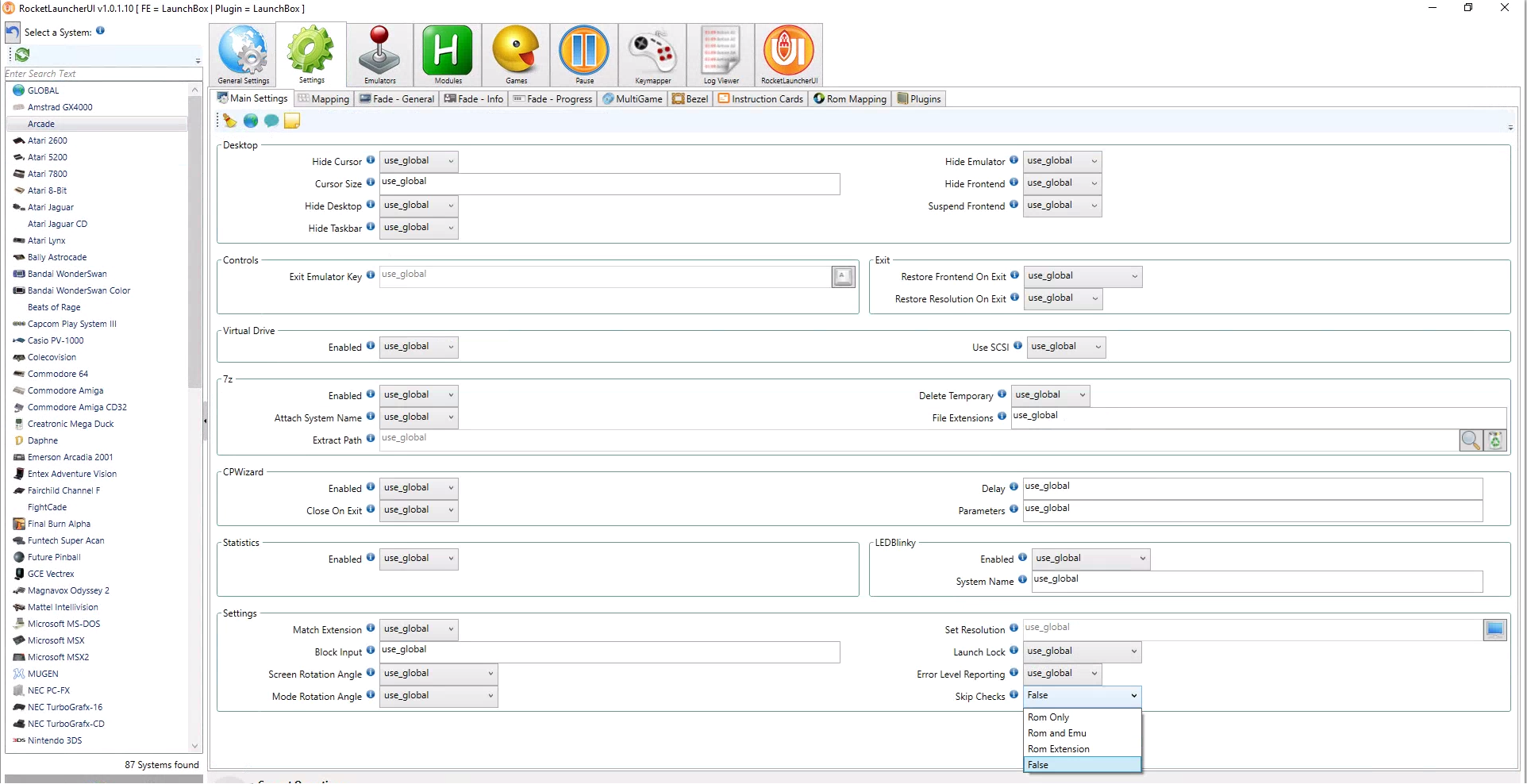Browse for Extract Path with magnifier icon
This screenshot has width=1527, height=784.
click(1471, 440)
